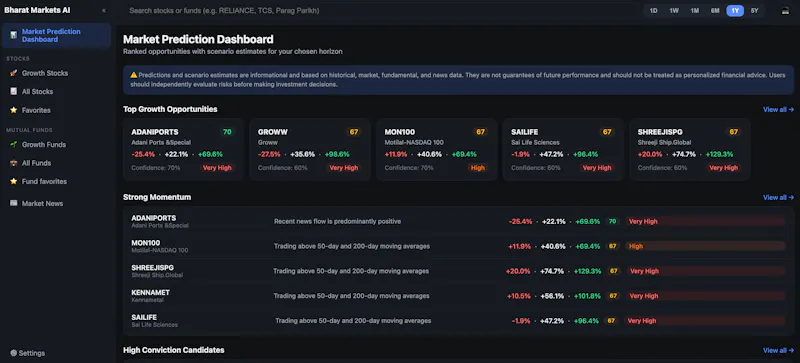Go to Fund favorites in the sidebar
This screenshot has height=363, width=800.
56,181
